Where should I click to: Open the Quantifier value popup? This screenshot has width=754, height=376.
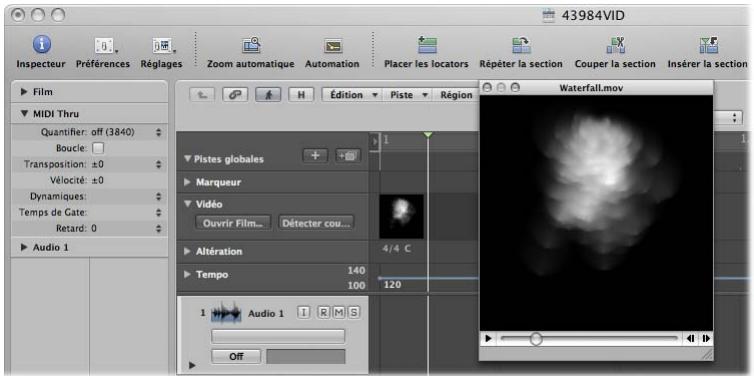coord(159,132)
